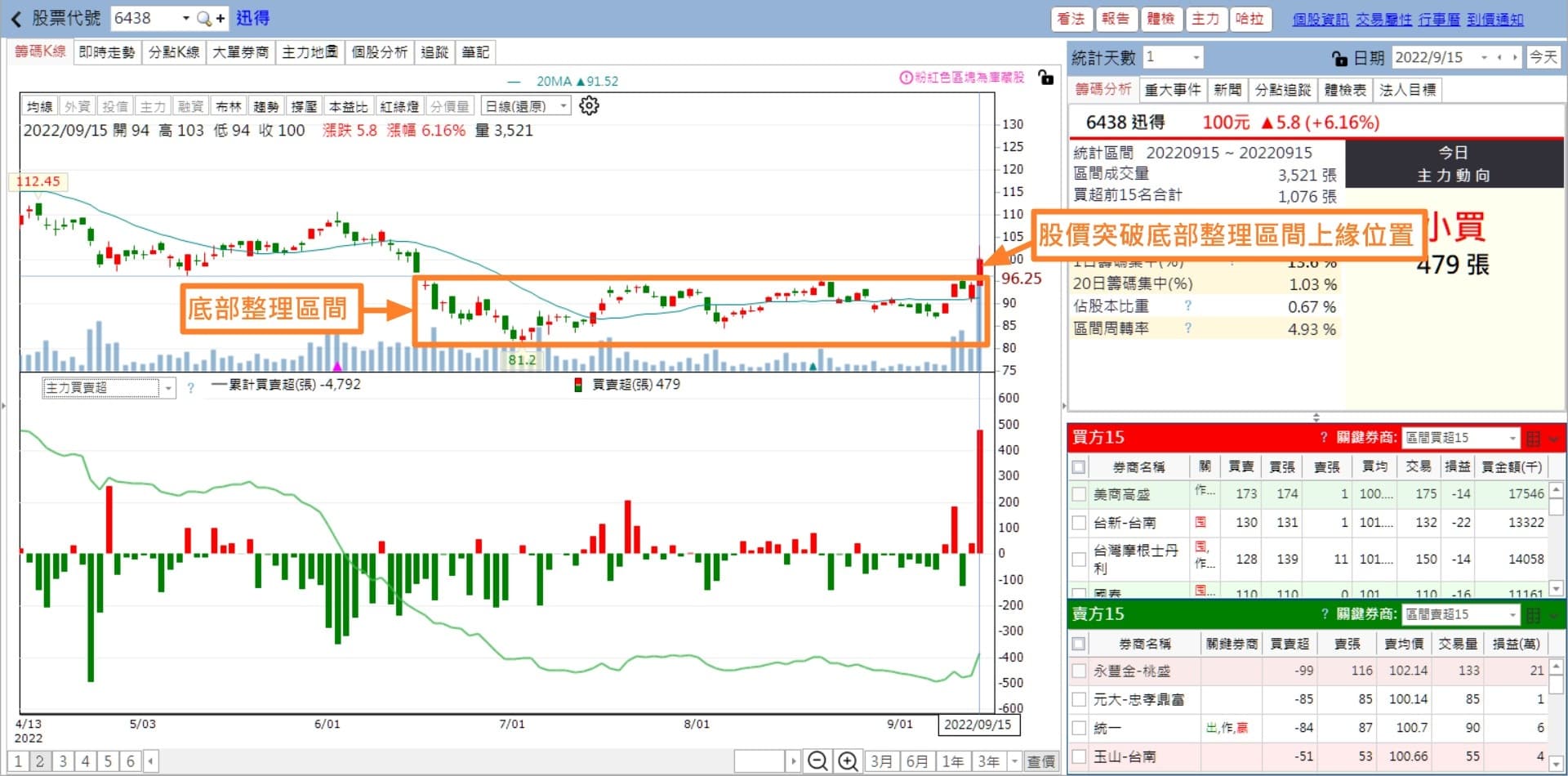The width and height of the screenshot is (1568, 776).
Task: Zoom in the chart with plus magnifier
Action: 849,761
